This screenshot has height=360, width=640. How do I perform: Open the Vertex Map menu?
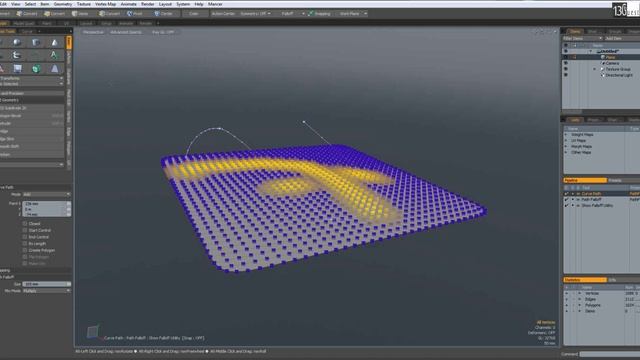(106, 4)
